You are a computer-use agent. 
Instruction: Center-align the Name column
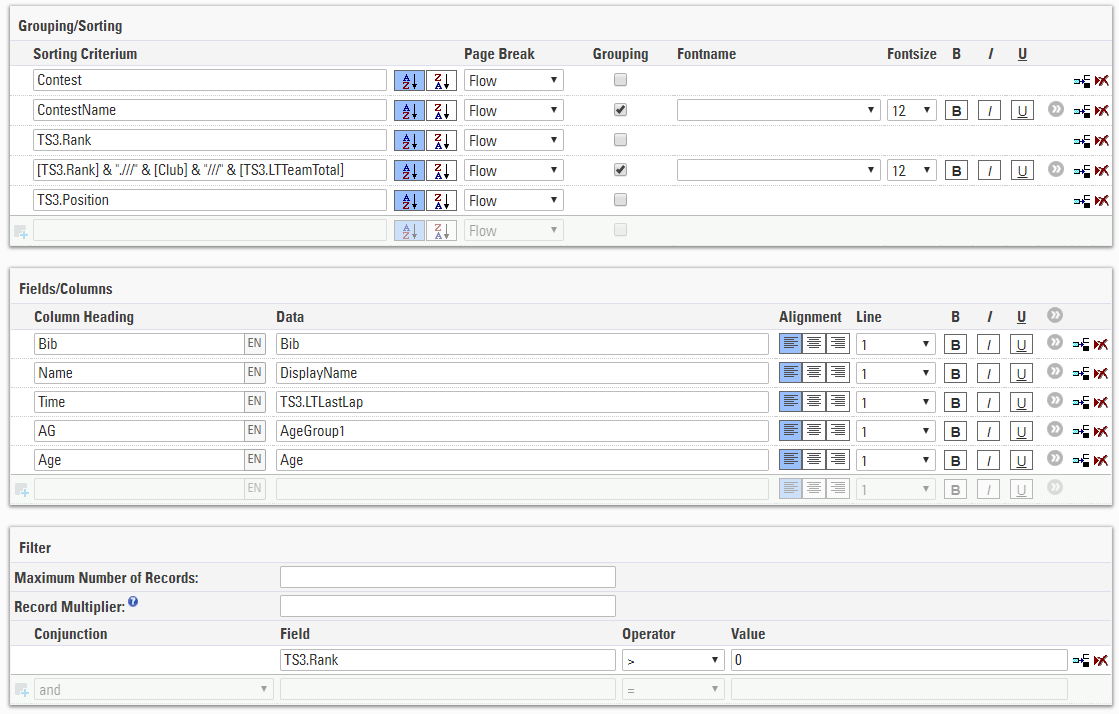coord(815,373)
